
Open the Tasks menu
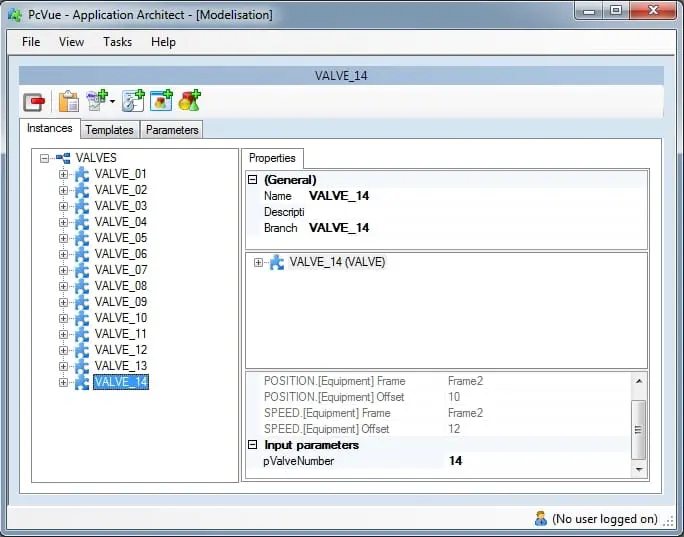pyautogui.click(x=117, y=42)
